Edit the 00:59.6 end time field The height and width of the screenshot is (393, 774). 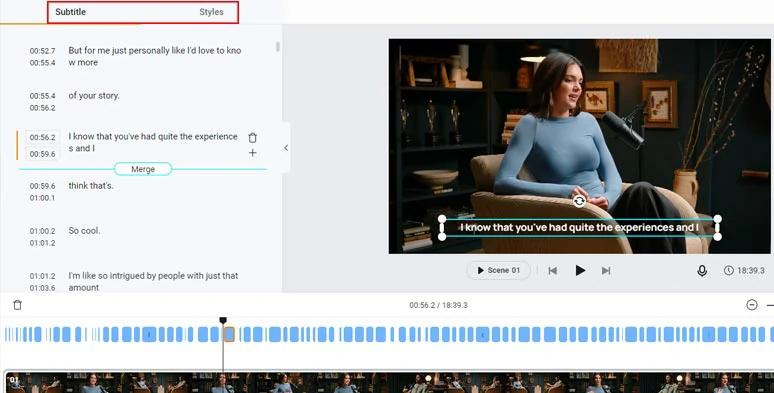coord(42,154)
